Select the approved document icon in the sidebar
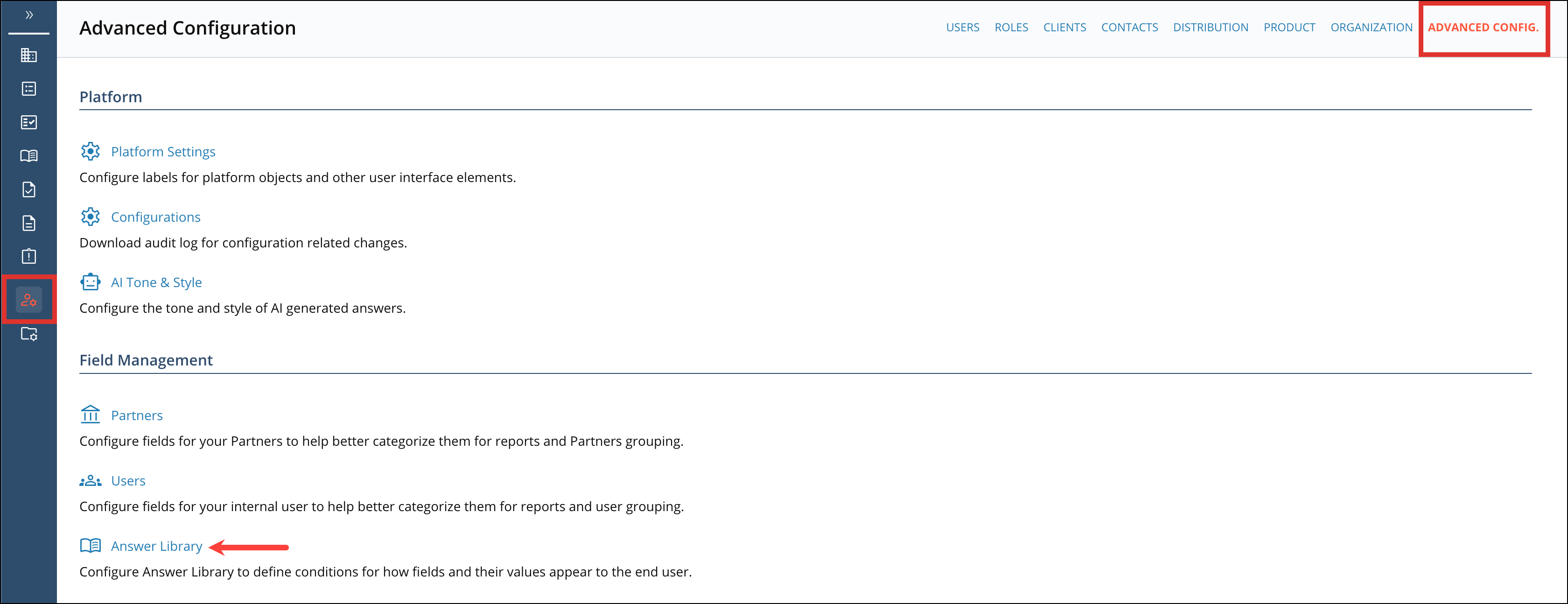 point(28,190)
